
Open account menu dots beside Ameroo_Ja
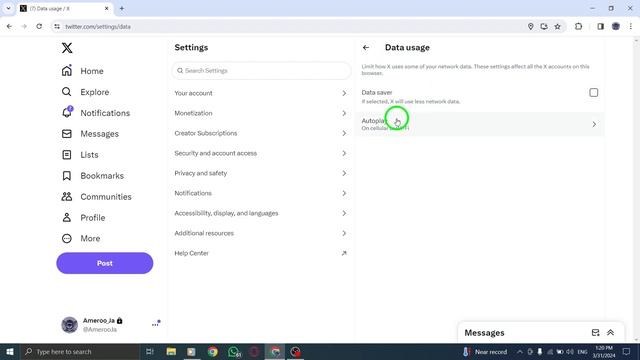tap(156, 324)
